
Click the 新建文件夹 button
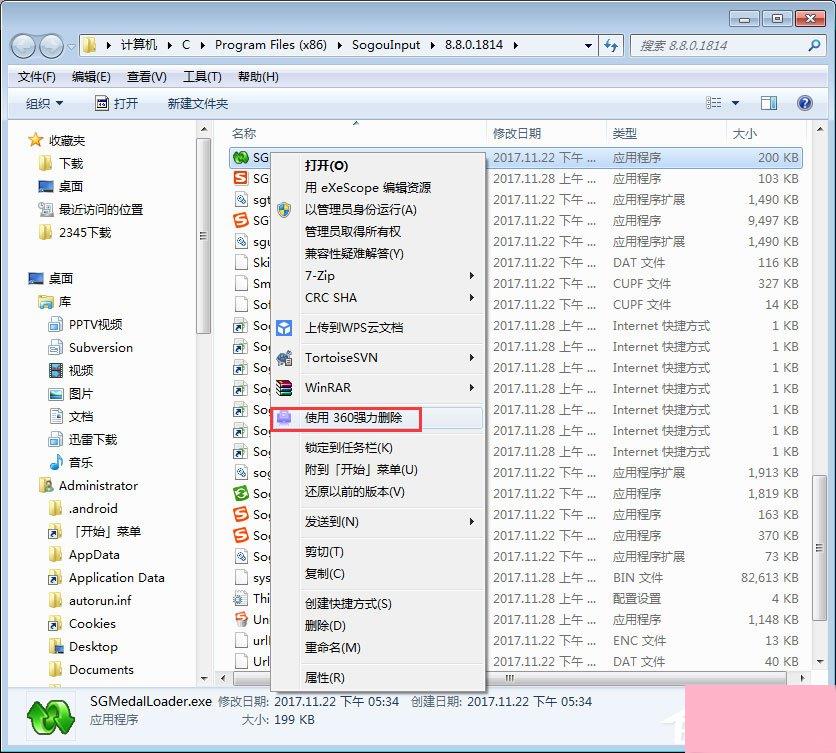[x=198, y=103]
